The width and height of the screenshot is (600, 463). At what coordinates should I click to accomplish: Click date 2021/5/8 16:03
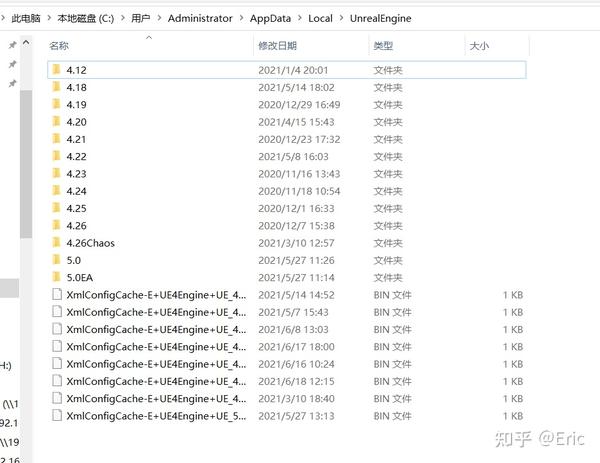pos(293,157)
